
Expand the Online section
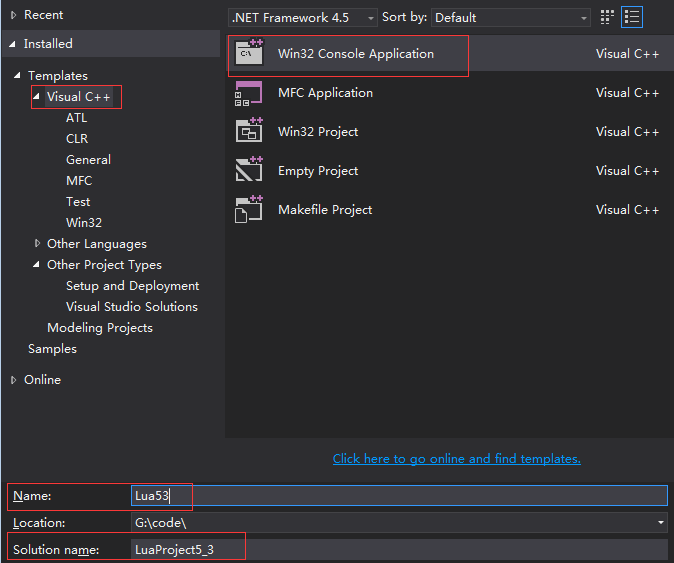[13, 380]
